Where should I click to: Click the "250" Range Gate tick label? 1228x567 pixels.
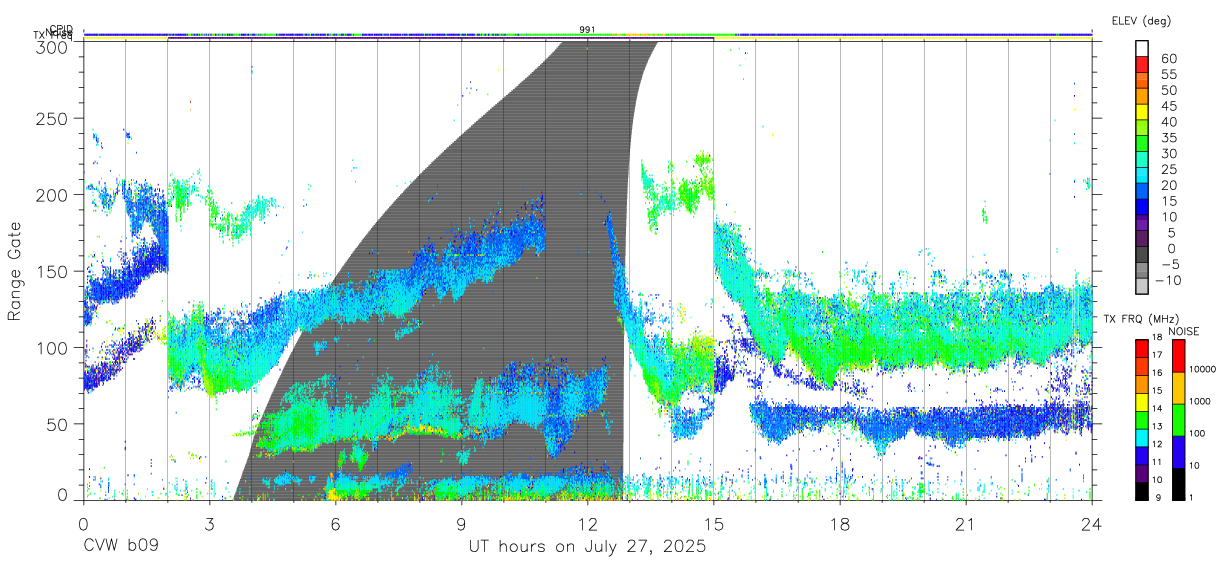[54, 119]
